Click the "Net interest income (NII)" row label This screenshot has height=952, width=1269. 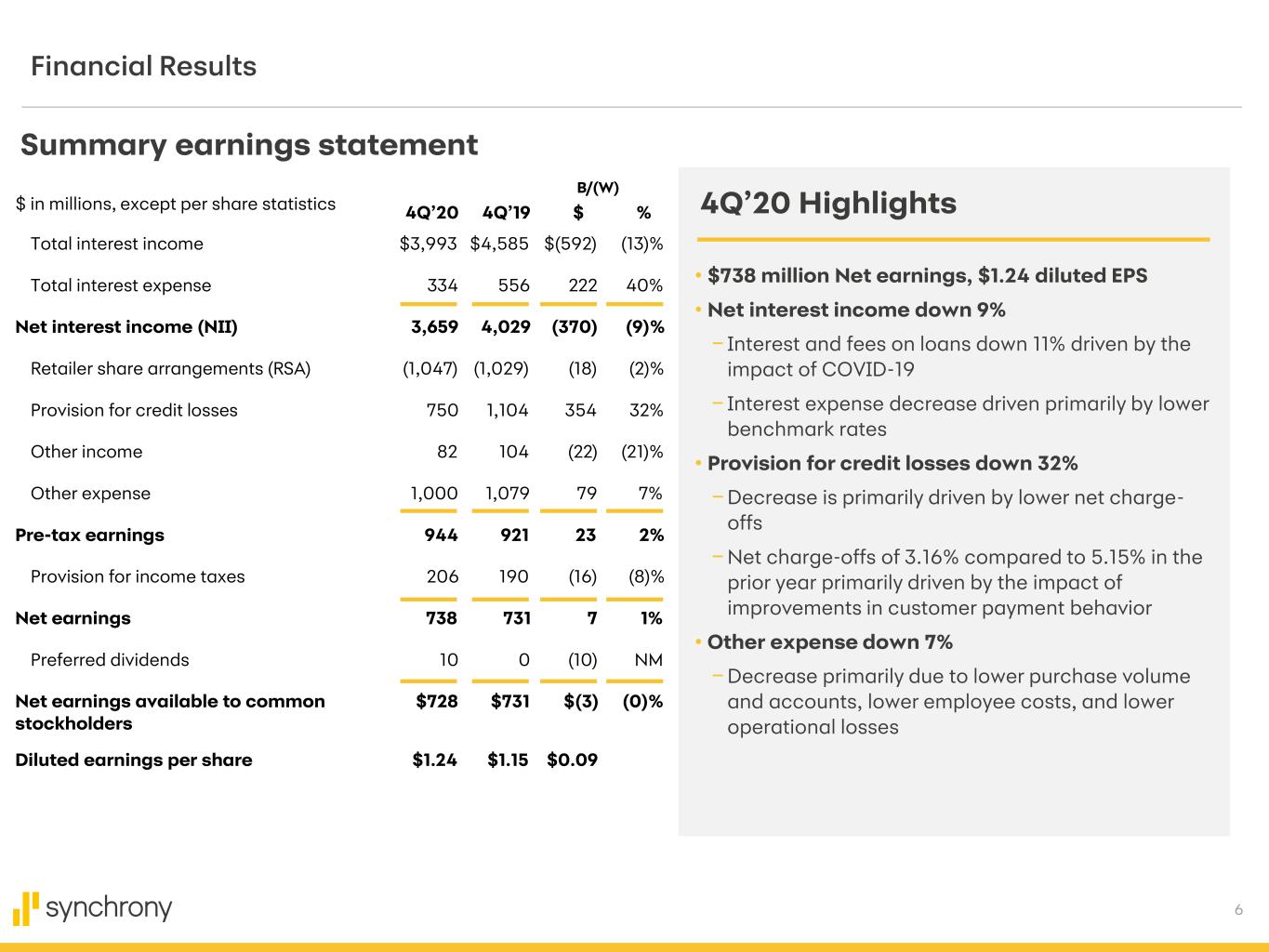click(x=126, y=326)
